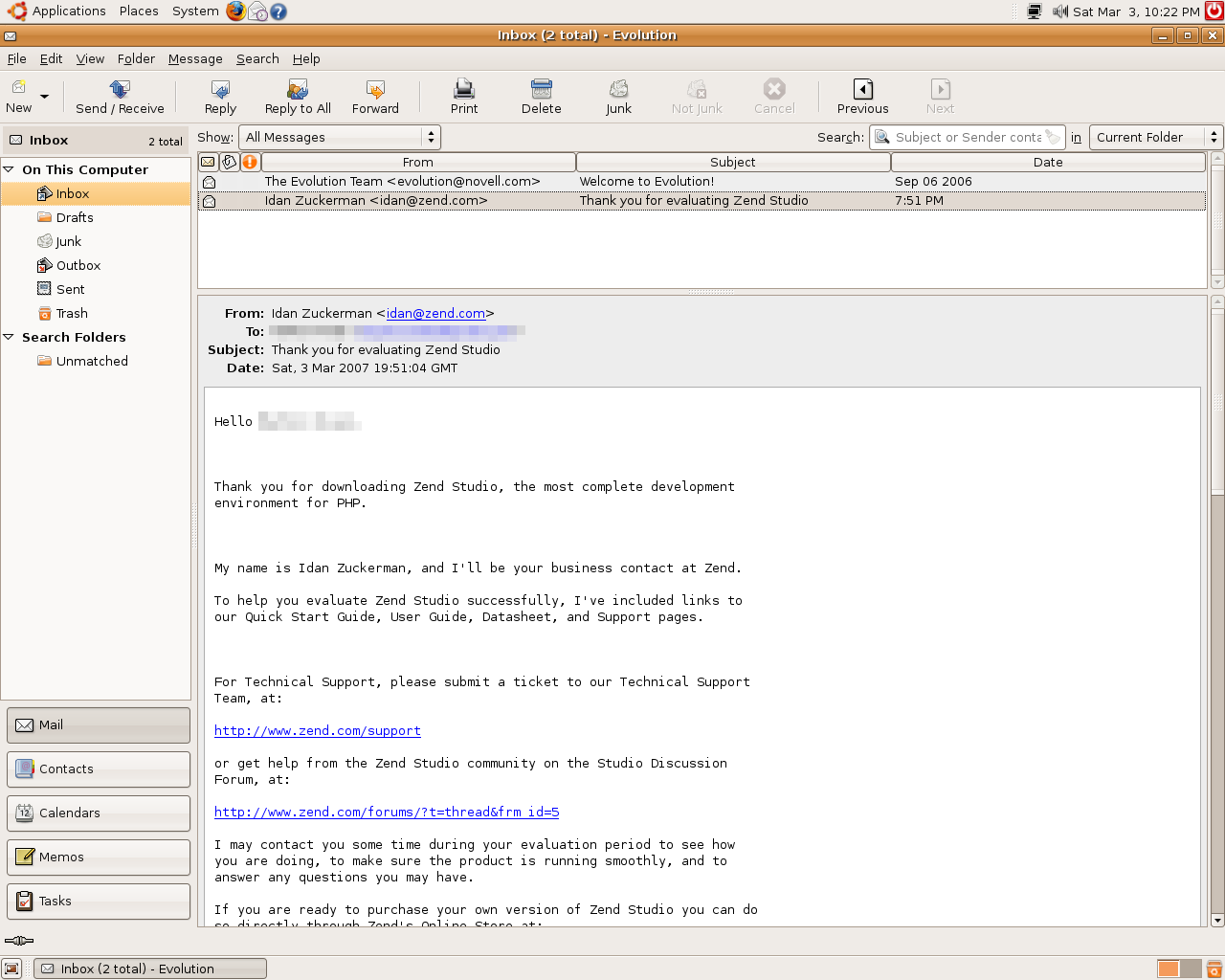Screen dimensions: 1225x980
Task: Toggle read status icon of Idan Zuckerman message
Action: (x=209, y=201)
